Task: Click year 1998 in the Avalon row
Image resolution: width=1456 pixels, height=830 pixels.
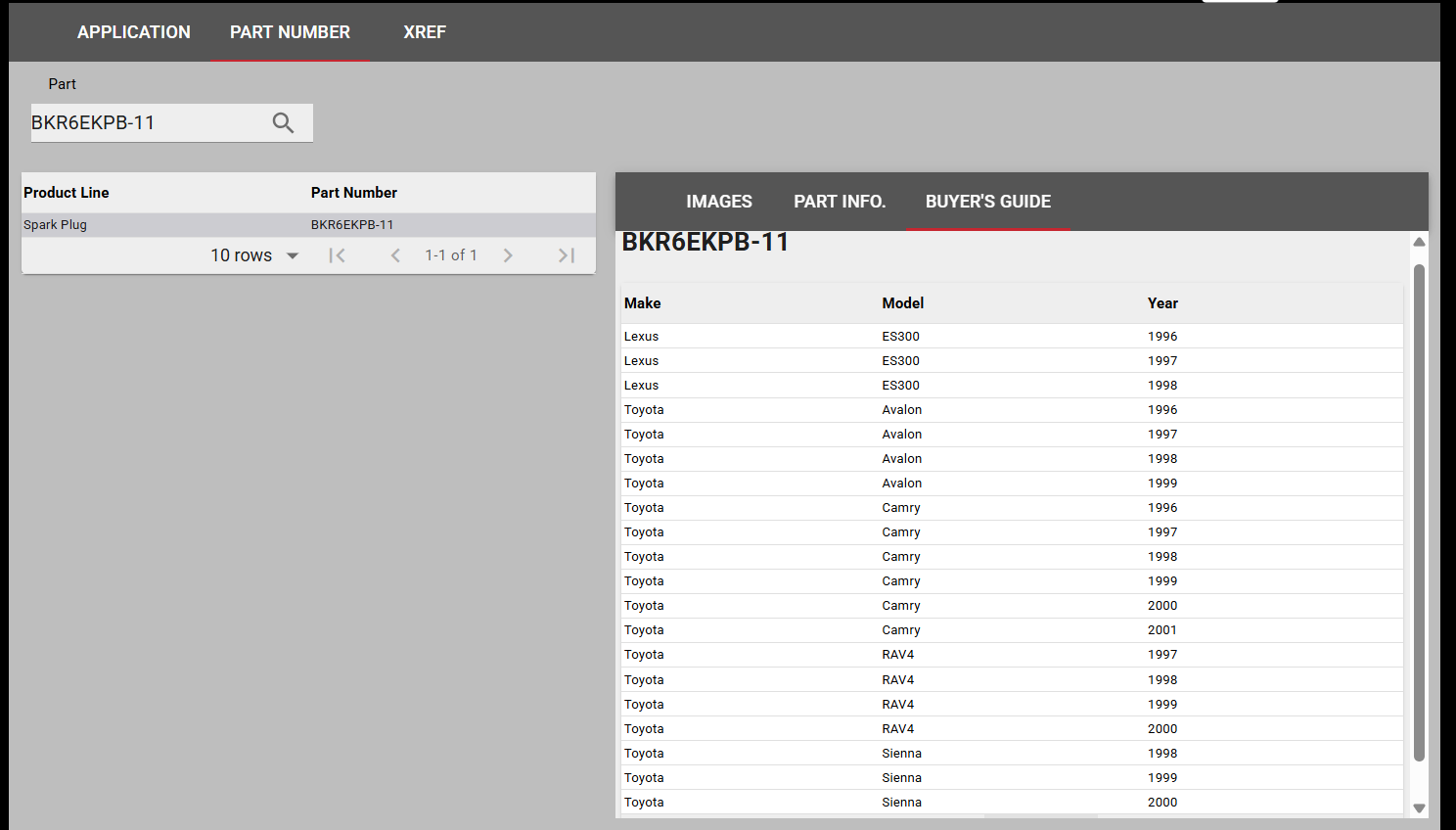Action: click(x=1162, y=459)
